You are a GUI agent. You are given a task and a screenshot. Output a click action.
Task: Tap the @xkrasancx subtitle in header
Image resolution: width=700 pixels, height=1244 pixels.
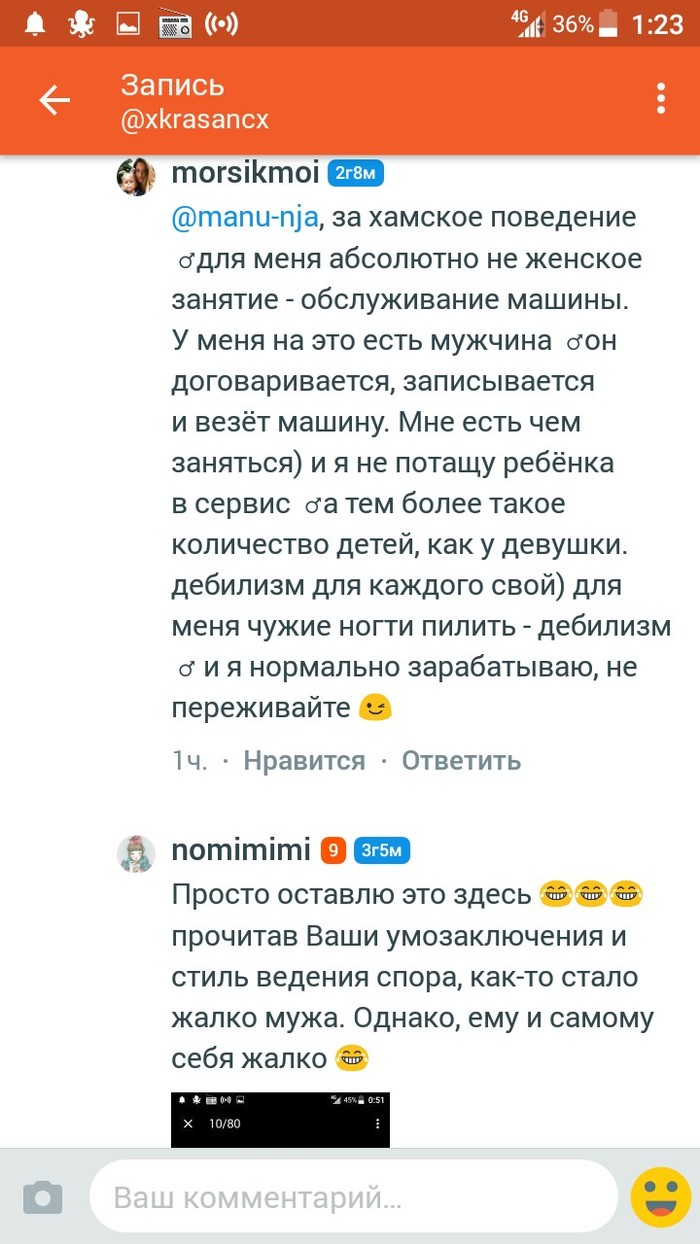point(194,120)
